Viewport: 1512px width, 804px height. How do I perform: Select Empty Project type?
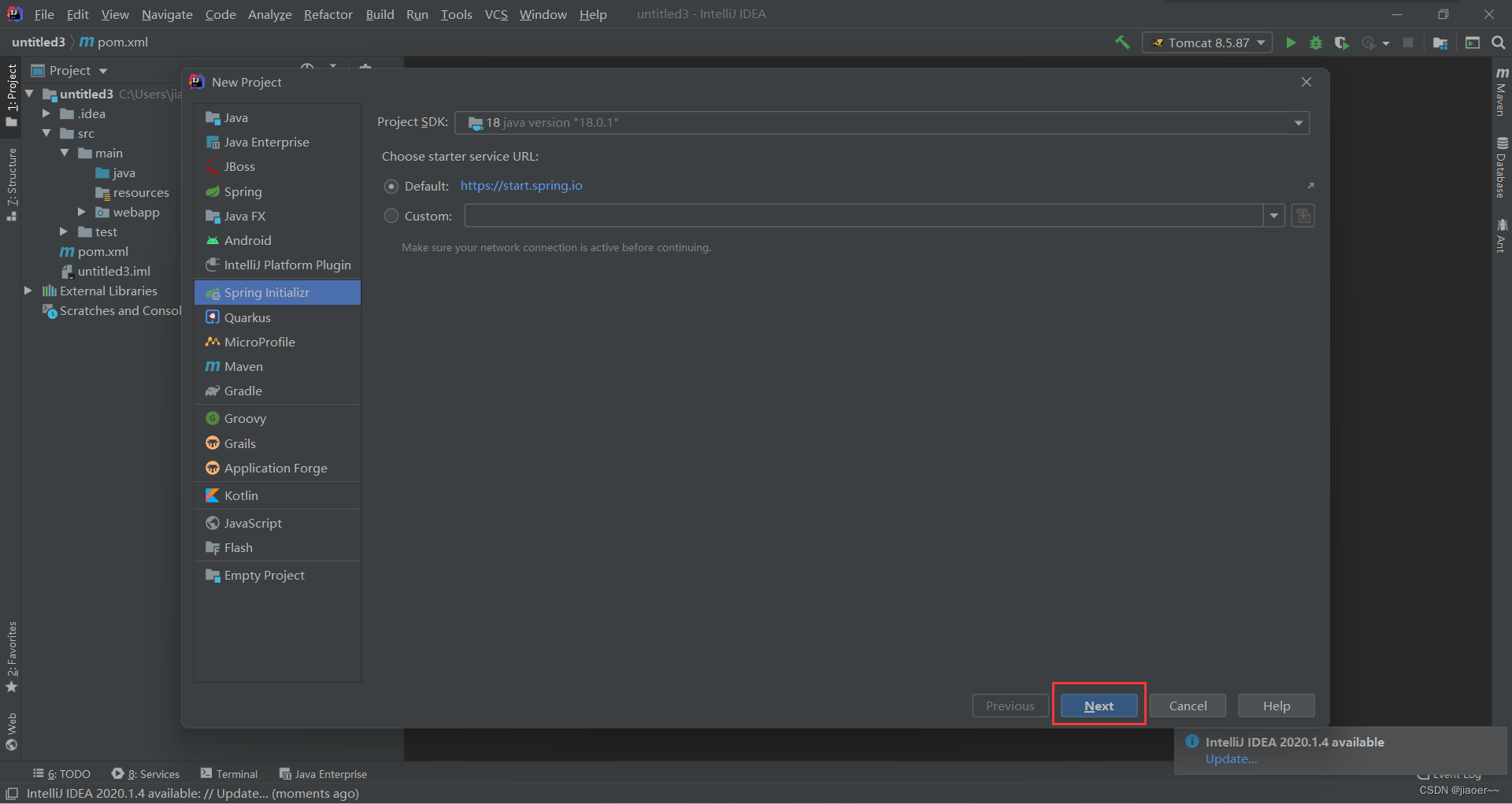277,575
